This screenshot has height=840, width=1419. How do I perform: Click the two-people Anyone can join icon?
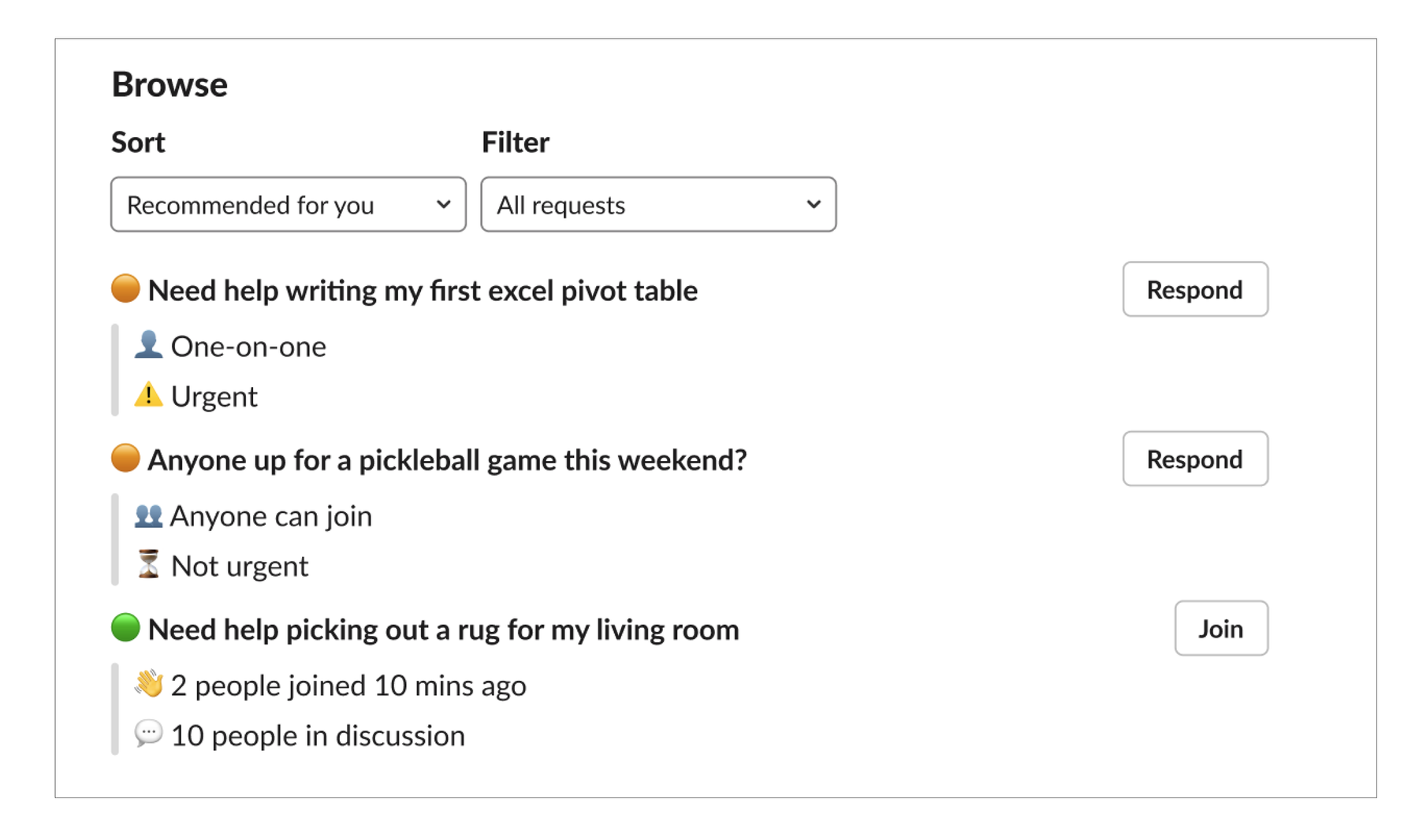[148, 515]
